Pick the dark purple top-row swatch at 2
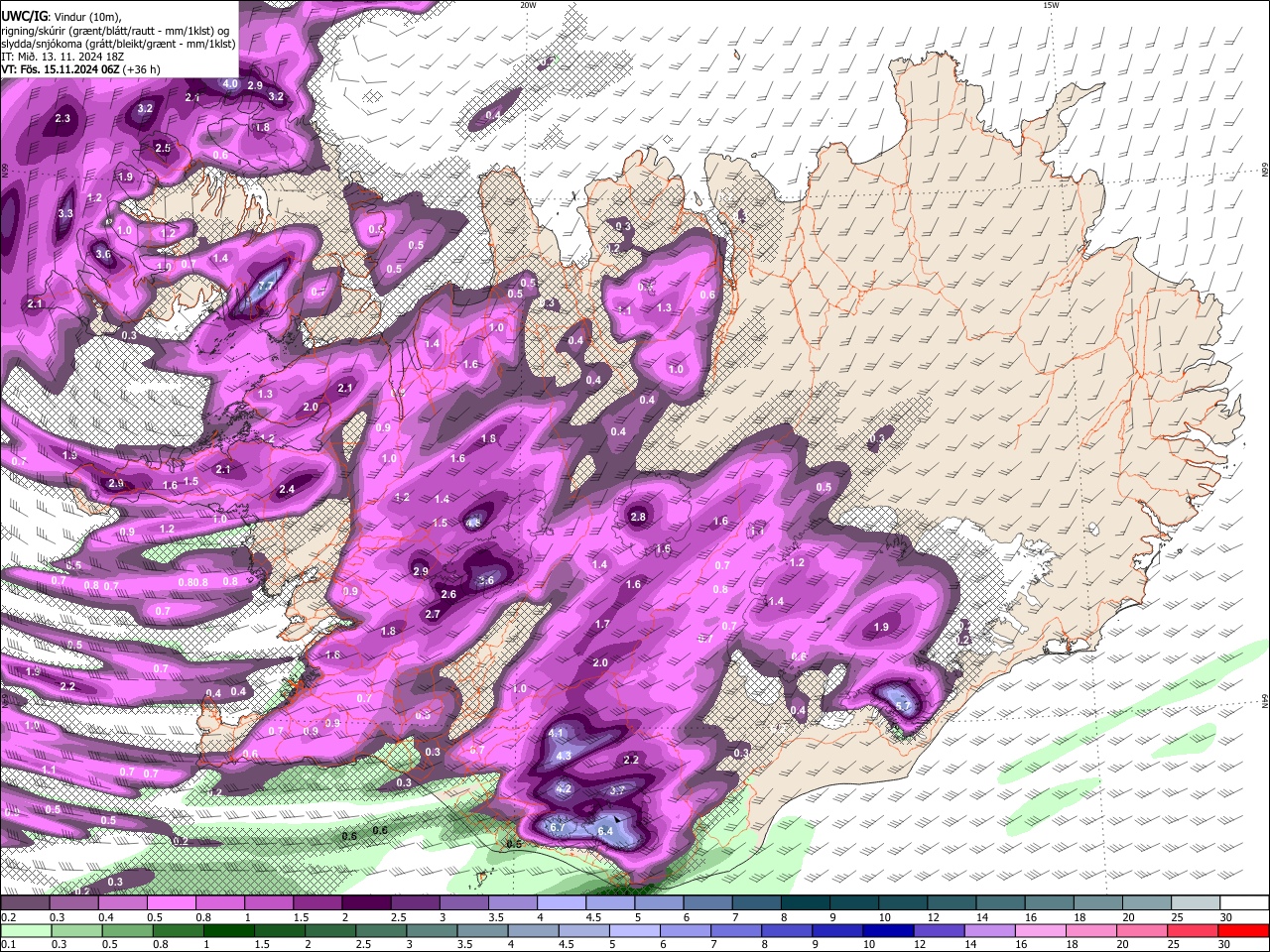The image size is (1270, 952). click(366, 903)
